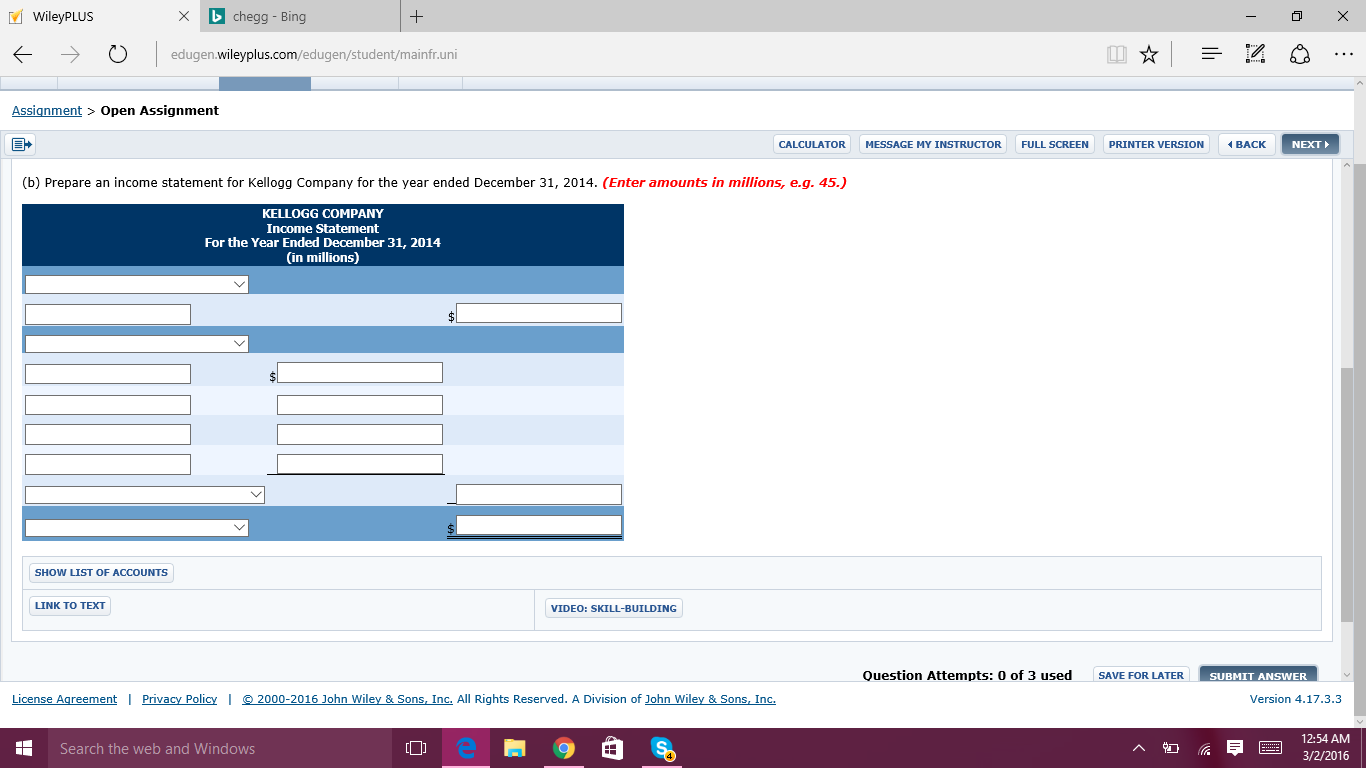Viewport: 1366px width, 768px height.
Task: Click the Wi-Fi network tray icon
Action: click(1204, 748)
